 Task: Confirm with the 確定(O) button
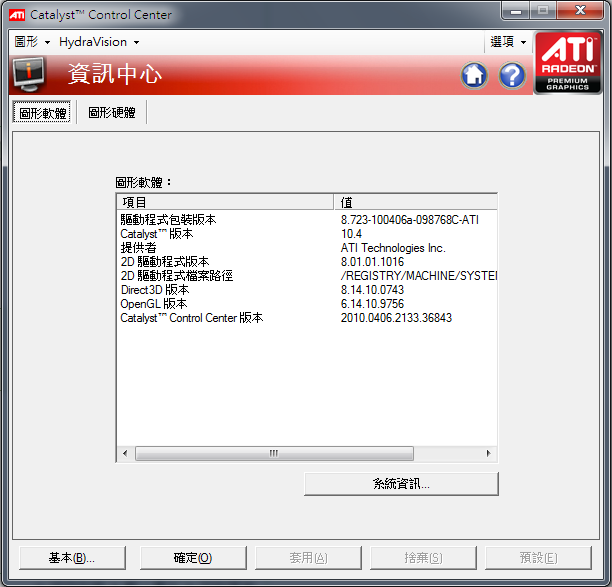(193, 558)
